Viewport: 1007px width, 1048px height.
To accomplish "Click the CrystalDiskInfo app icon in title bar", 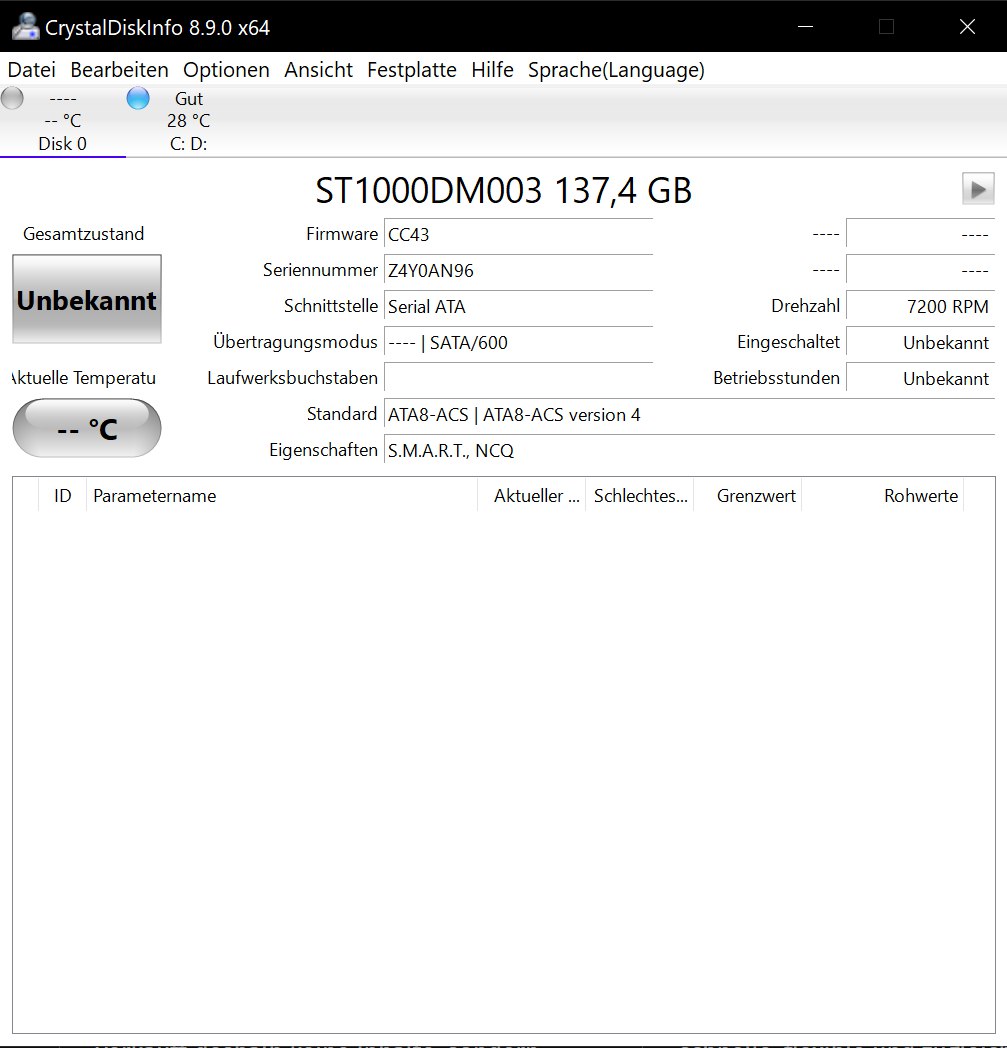I will point(25,27).
